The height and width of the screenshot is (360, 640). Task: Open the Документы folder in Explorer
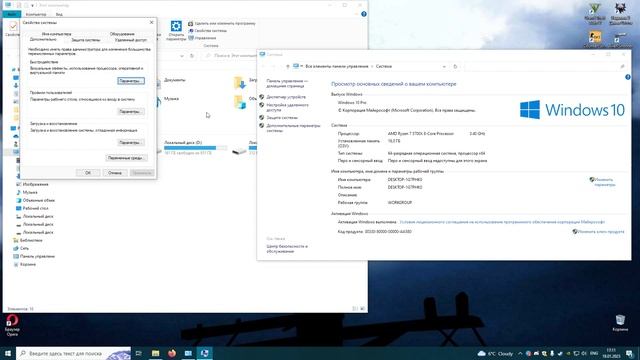coord(175,80)
